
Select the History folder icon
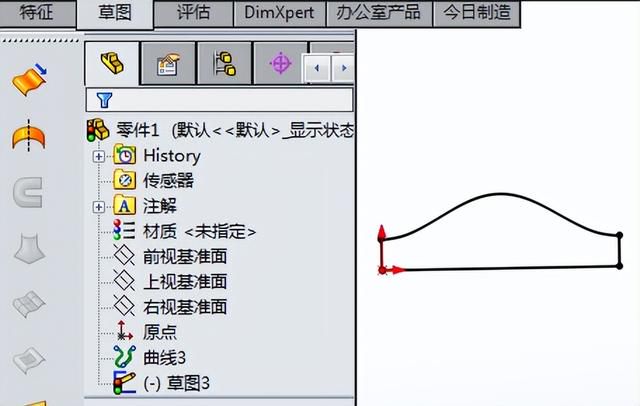click(124, 155)
